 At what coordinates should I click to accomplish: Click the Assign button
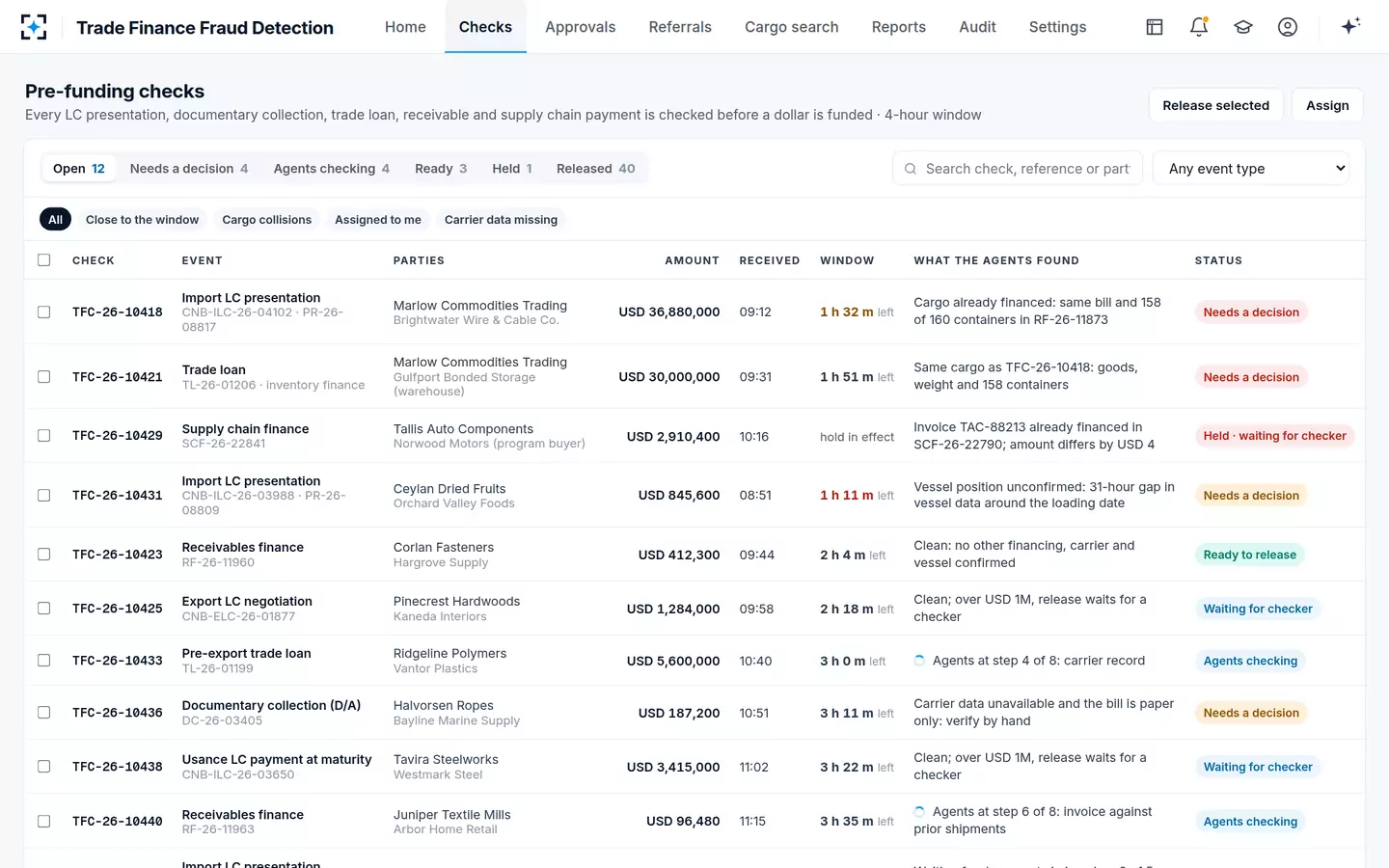(x=1327, y=105)
